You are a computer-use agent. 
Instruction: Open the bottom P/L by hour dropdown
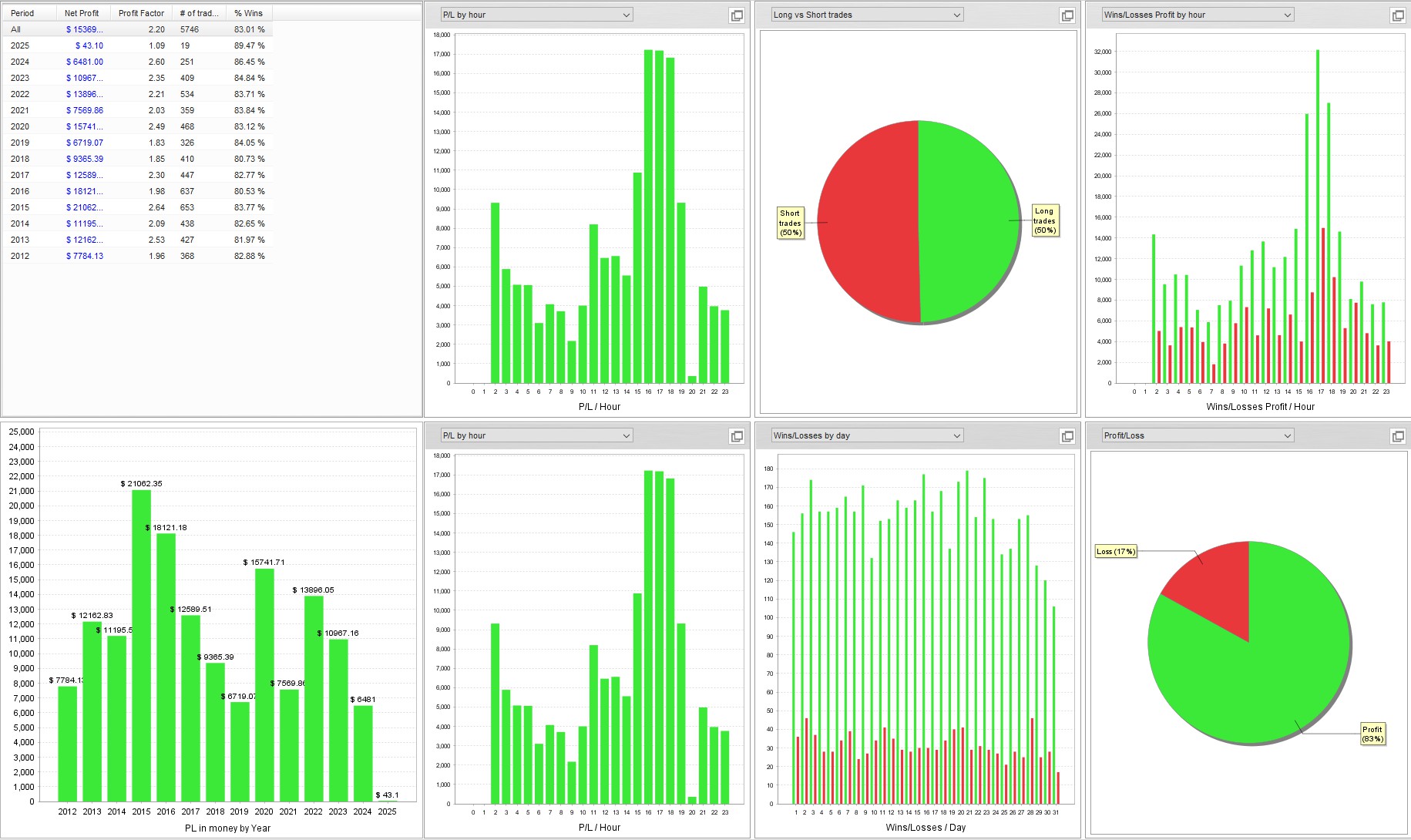(x=536, y=435)
